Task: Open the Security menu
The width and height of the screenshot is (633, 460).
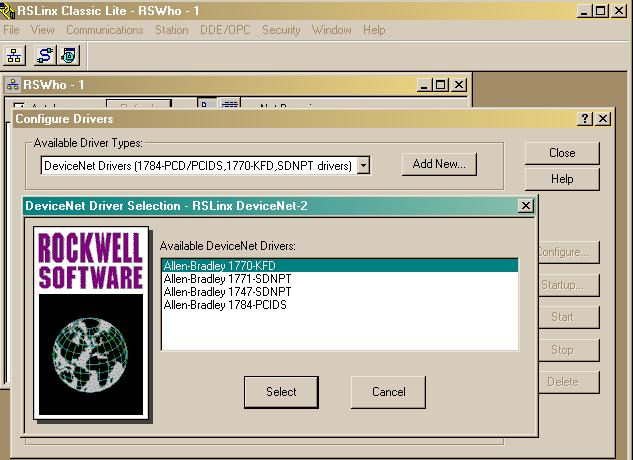Action: click(281, 30)
